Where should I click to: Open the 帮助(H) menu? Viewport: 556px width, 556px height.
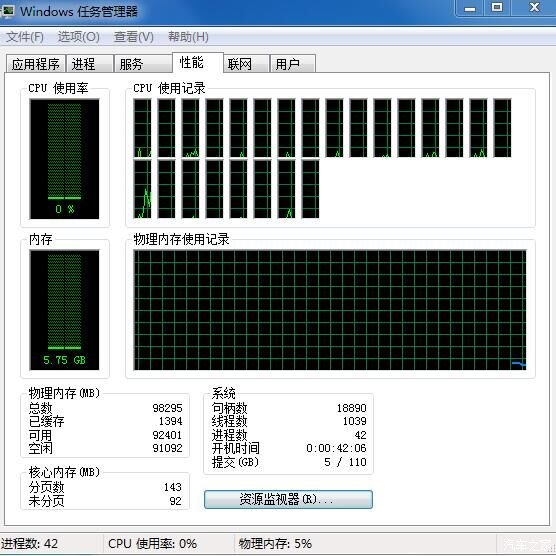tap(188, 37)
